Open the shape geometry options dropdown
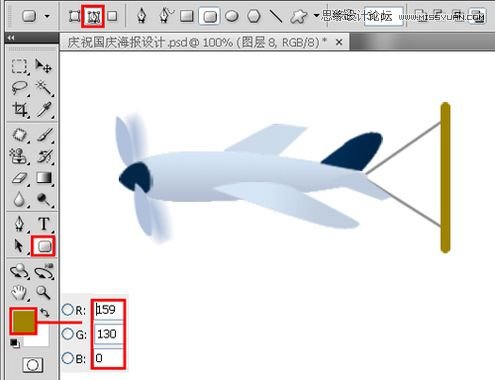Screen dimensions: 495x380 [316, 15]
